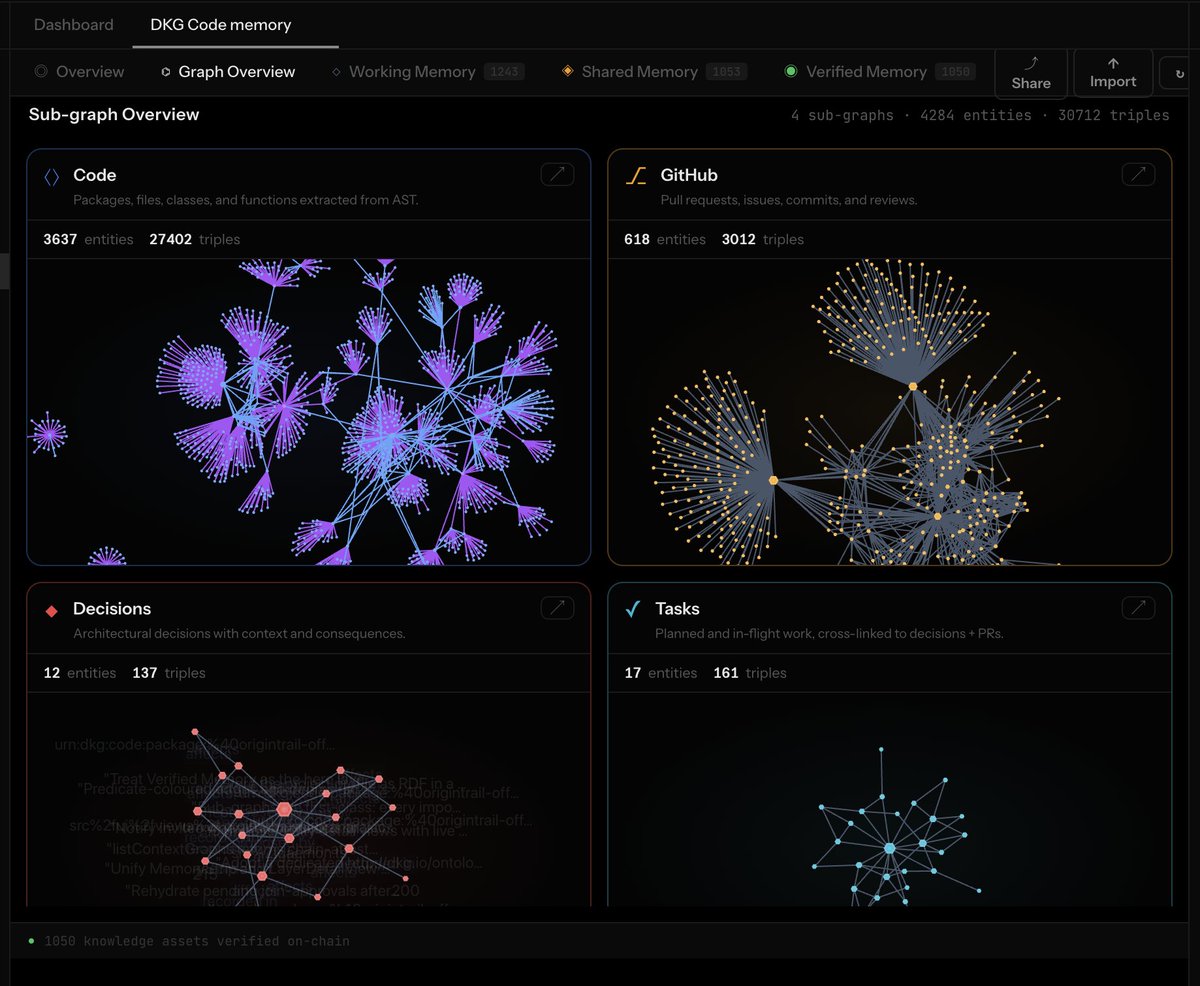The height and width of the screenshot is (986, 1200).
Task: Click the GitHub graph visualization
Action: [890, 412]
